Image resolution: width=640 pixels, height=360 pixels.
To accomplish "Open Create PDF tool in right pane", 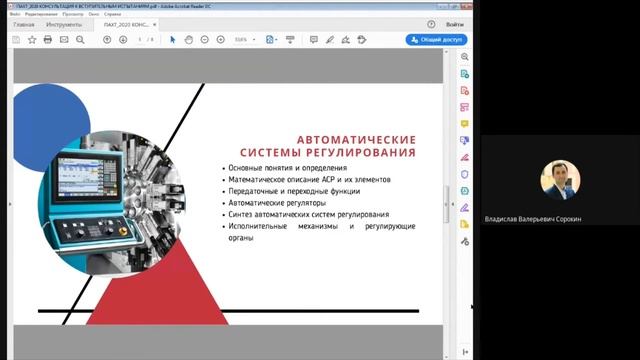I will pyautogui.click(x=464, y=90).
